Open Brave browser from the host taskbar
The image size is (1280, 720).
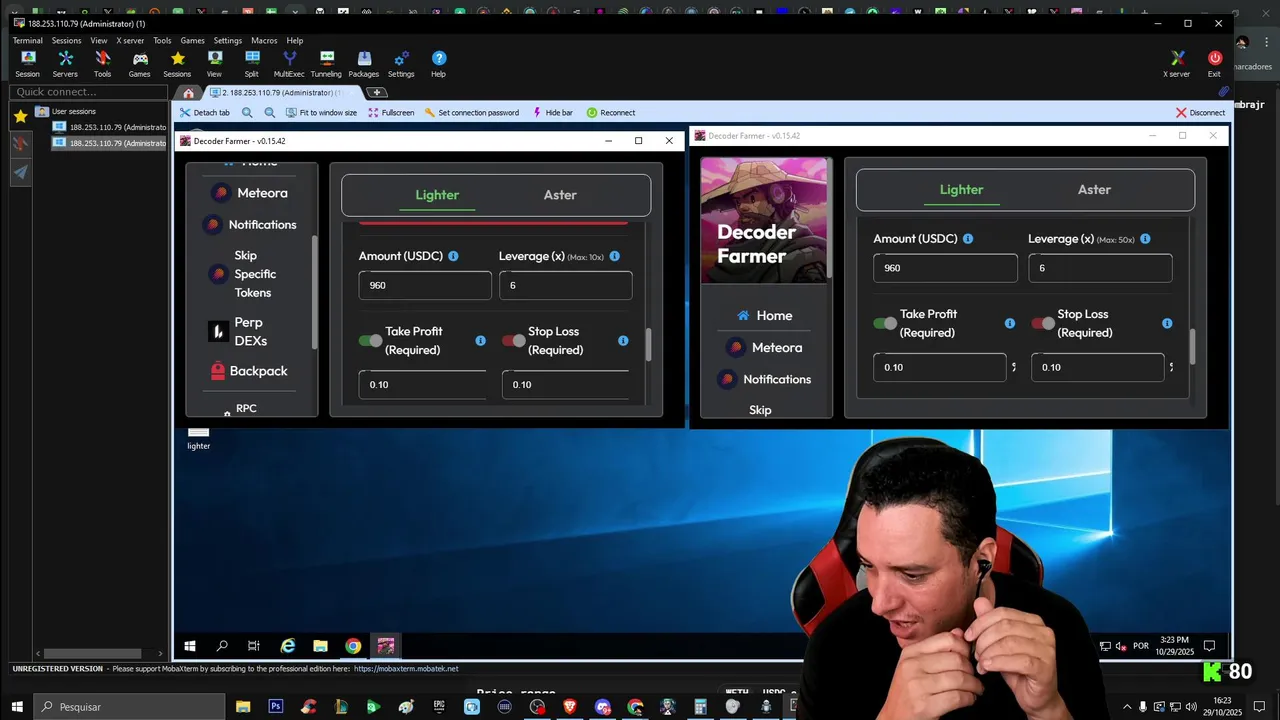tap(570, 706)
